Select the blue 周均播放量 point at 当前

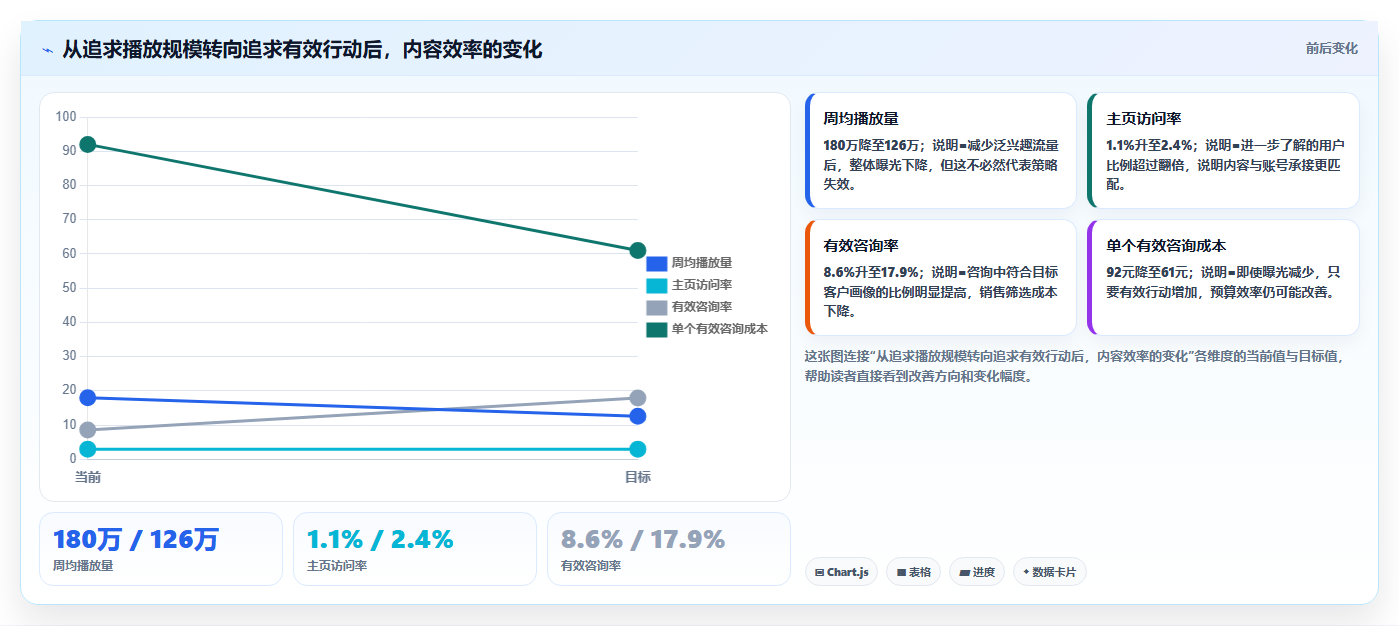[x=88, y=398]
